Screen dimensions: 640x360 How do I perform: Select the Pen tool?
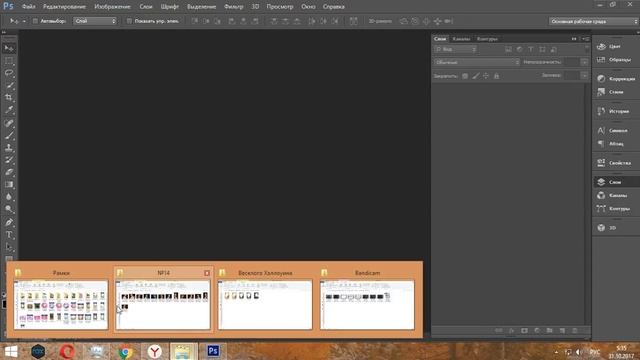(x=9, y=222)
